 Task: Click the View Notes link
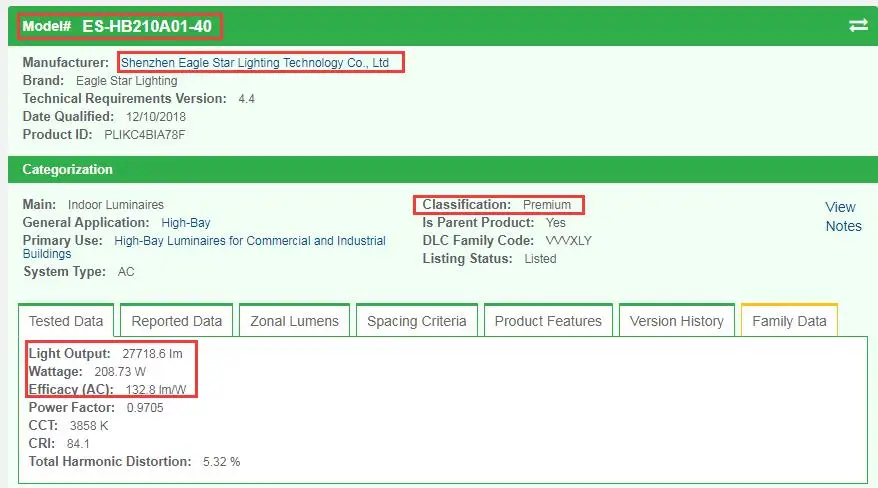click(x=843, y=217)
